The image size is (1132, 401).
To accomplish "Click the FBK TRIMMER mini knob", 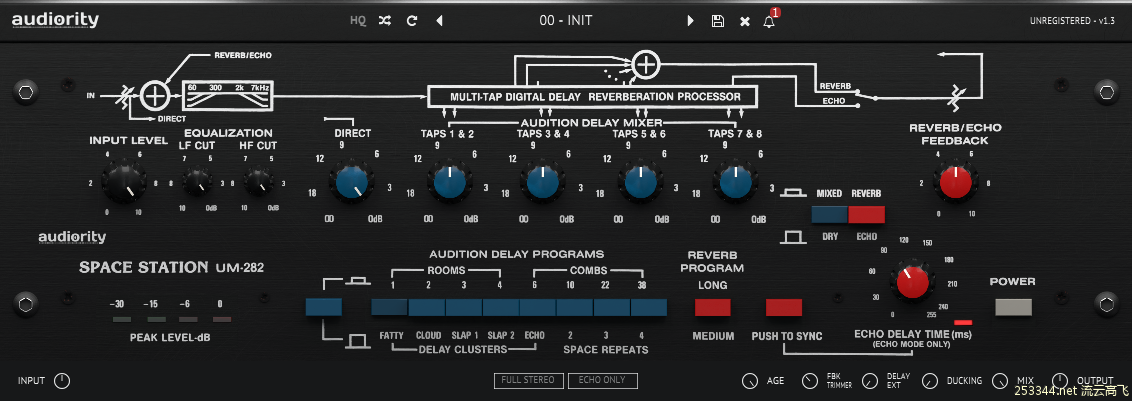I will 810,381.
